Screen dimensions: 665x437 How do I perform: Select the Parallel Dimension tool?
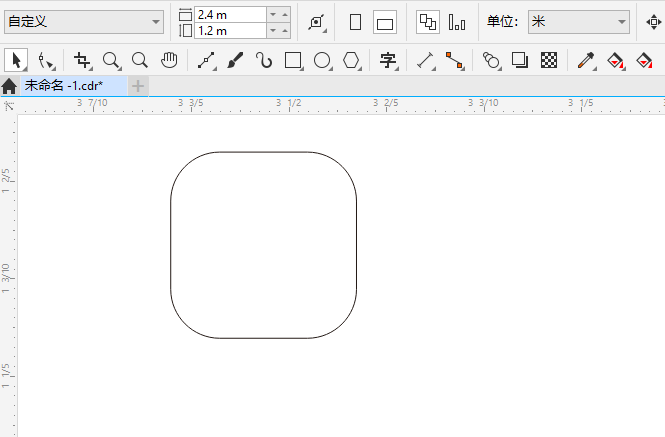point(425,61)
